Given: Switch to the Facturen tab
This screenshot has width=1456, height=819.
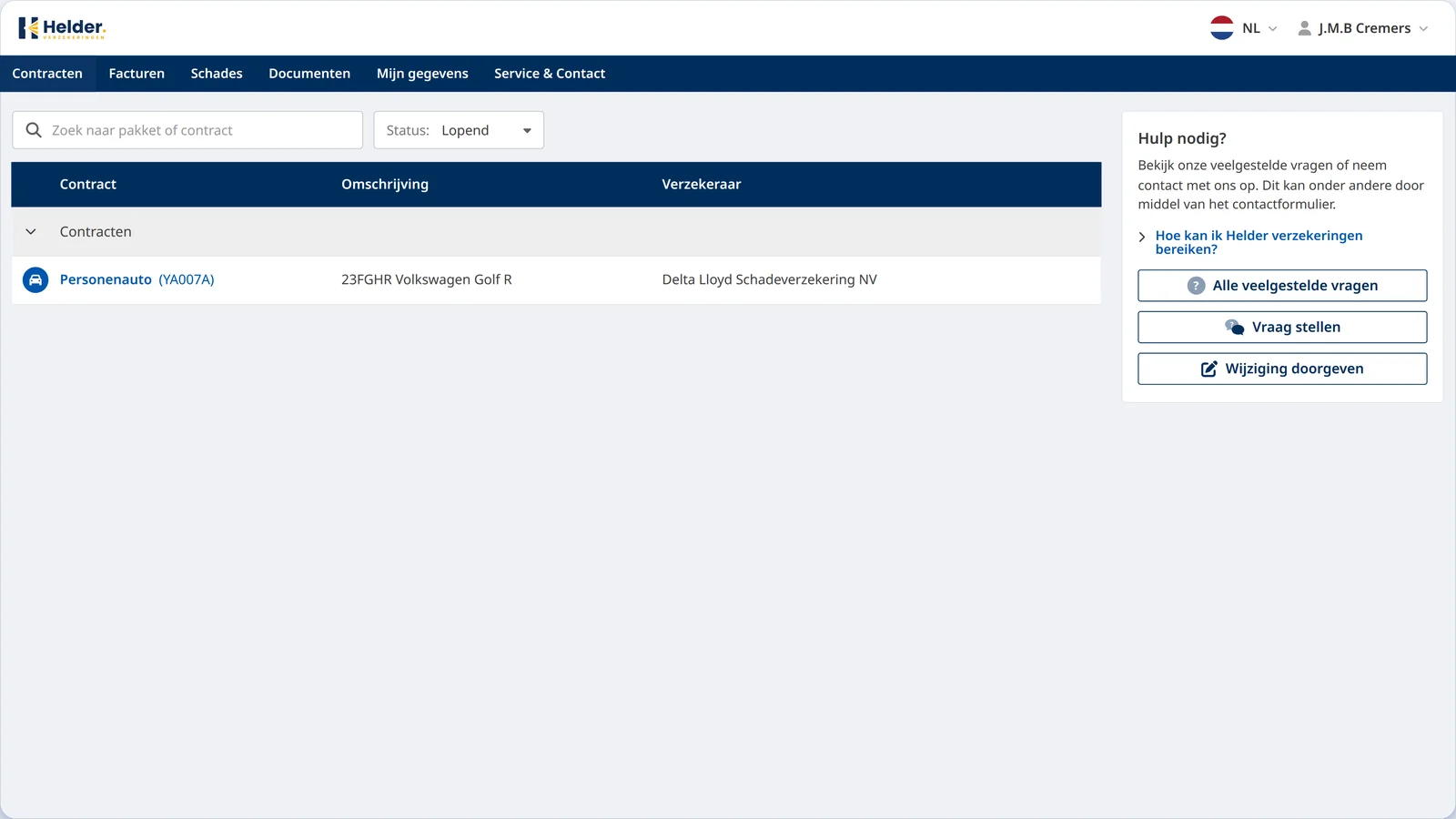Looking at the screenshot, I should 136,74.
